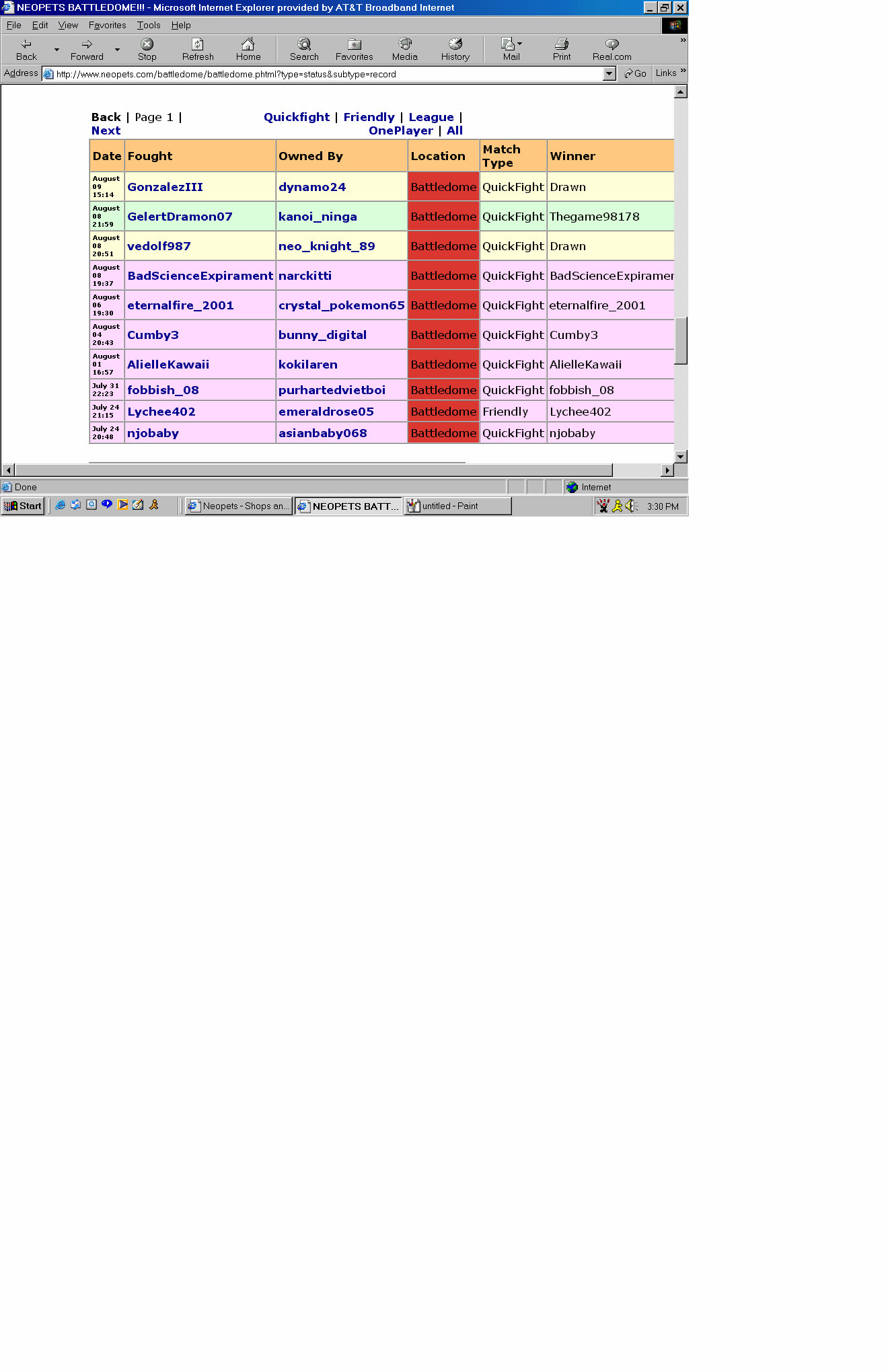Expand the Back history dropdown arrow
This screenshot has height=1372, width=888.
click(x=57, y=49)
